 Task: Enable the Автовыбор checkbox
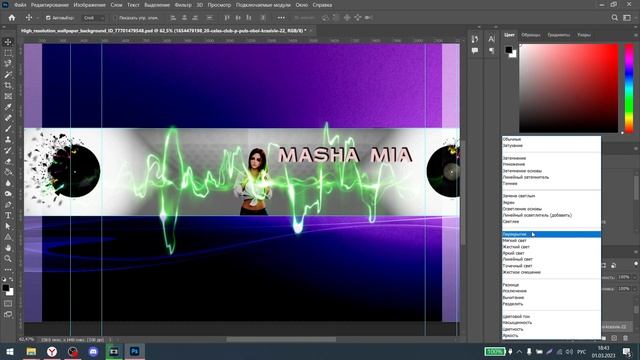click(x=48, y=18)
